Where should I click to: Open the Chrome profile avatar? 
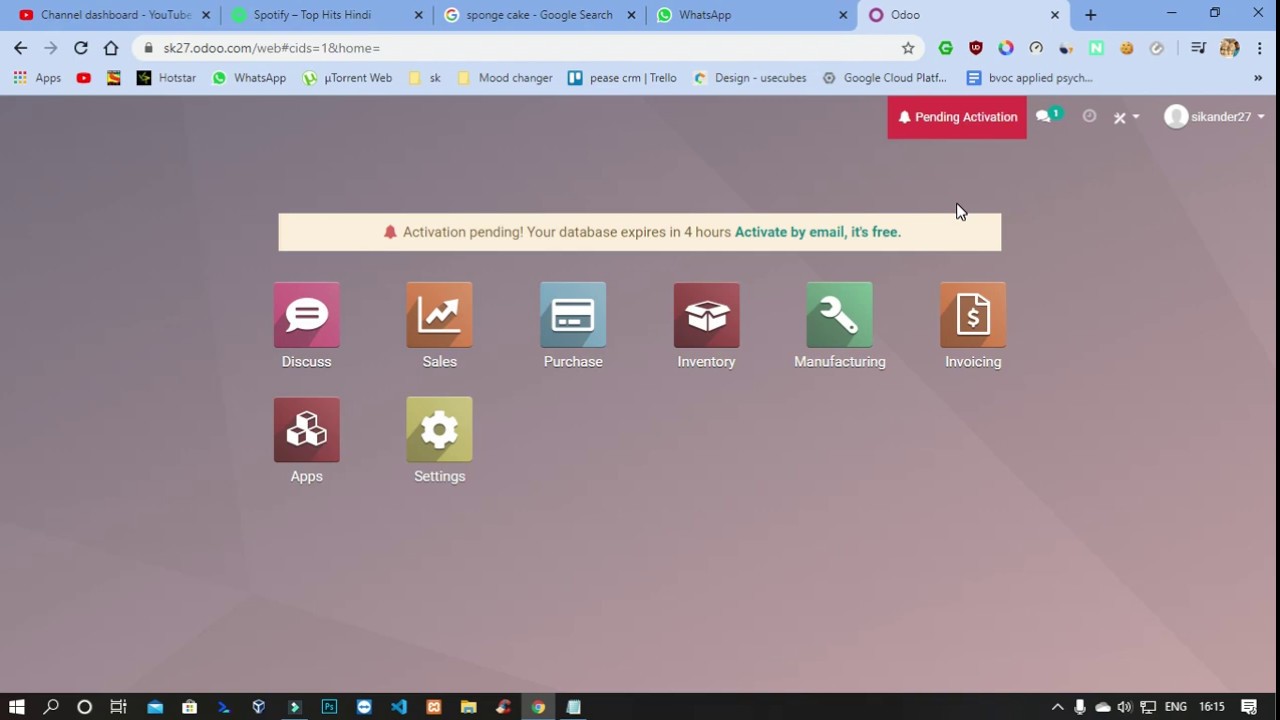tap(1230, 48)
